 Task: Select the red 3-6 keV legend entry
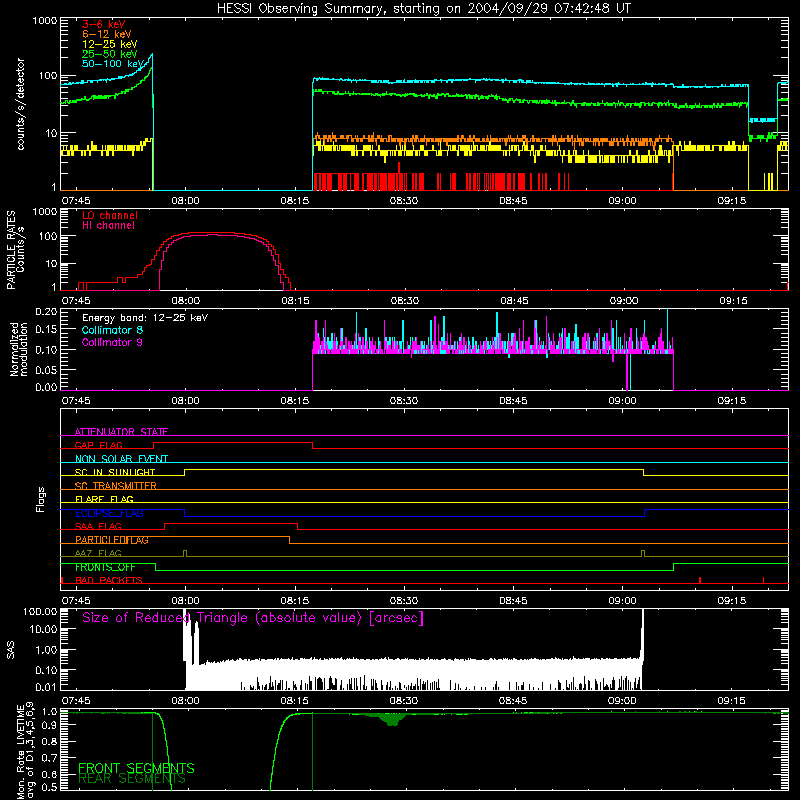coord(104,24)
